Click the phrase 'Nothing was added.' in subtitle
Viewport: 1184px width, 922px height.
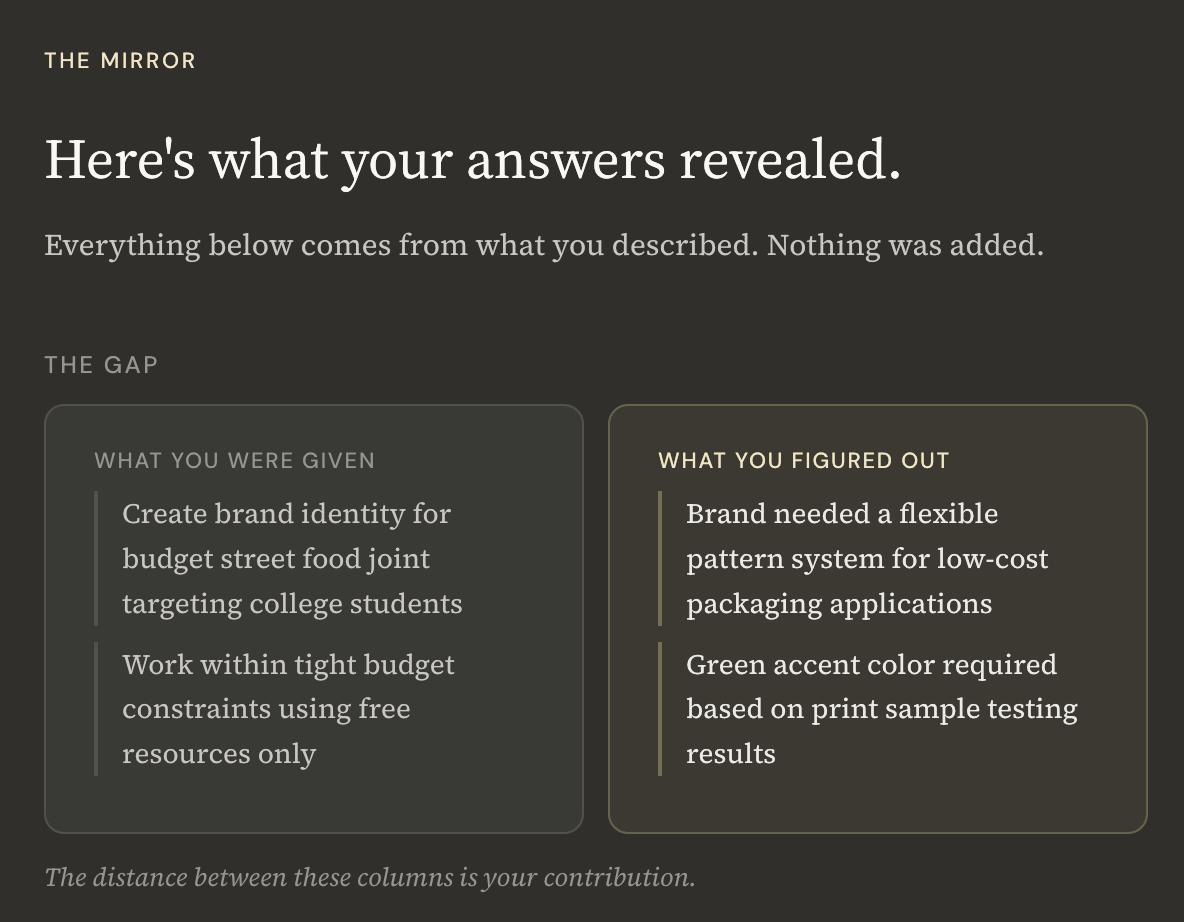905,245
